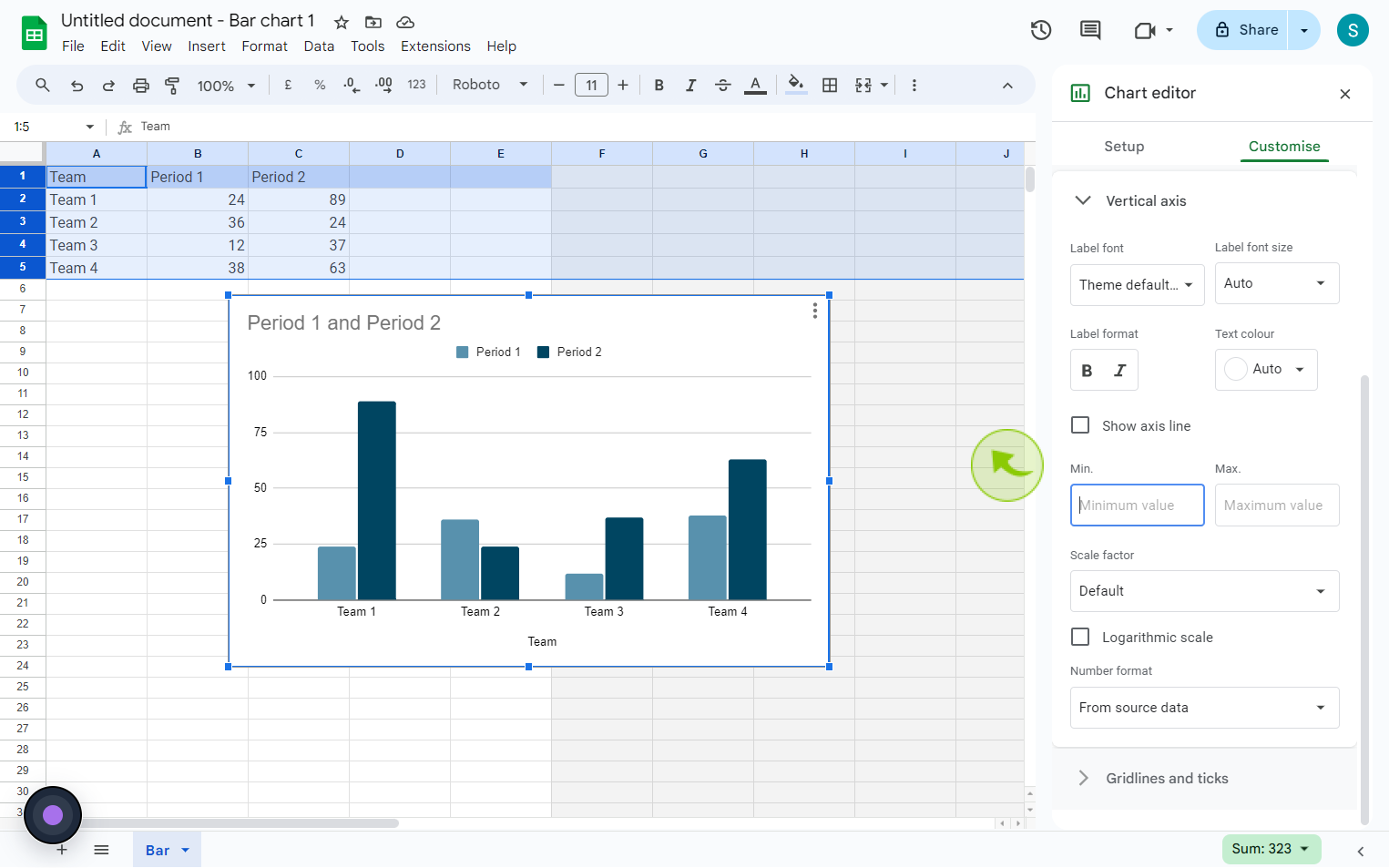The height and width of the screenshot is (868, 1389).
Task: Undo the last action
Action: [77, 85]
